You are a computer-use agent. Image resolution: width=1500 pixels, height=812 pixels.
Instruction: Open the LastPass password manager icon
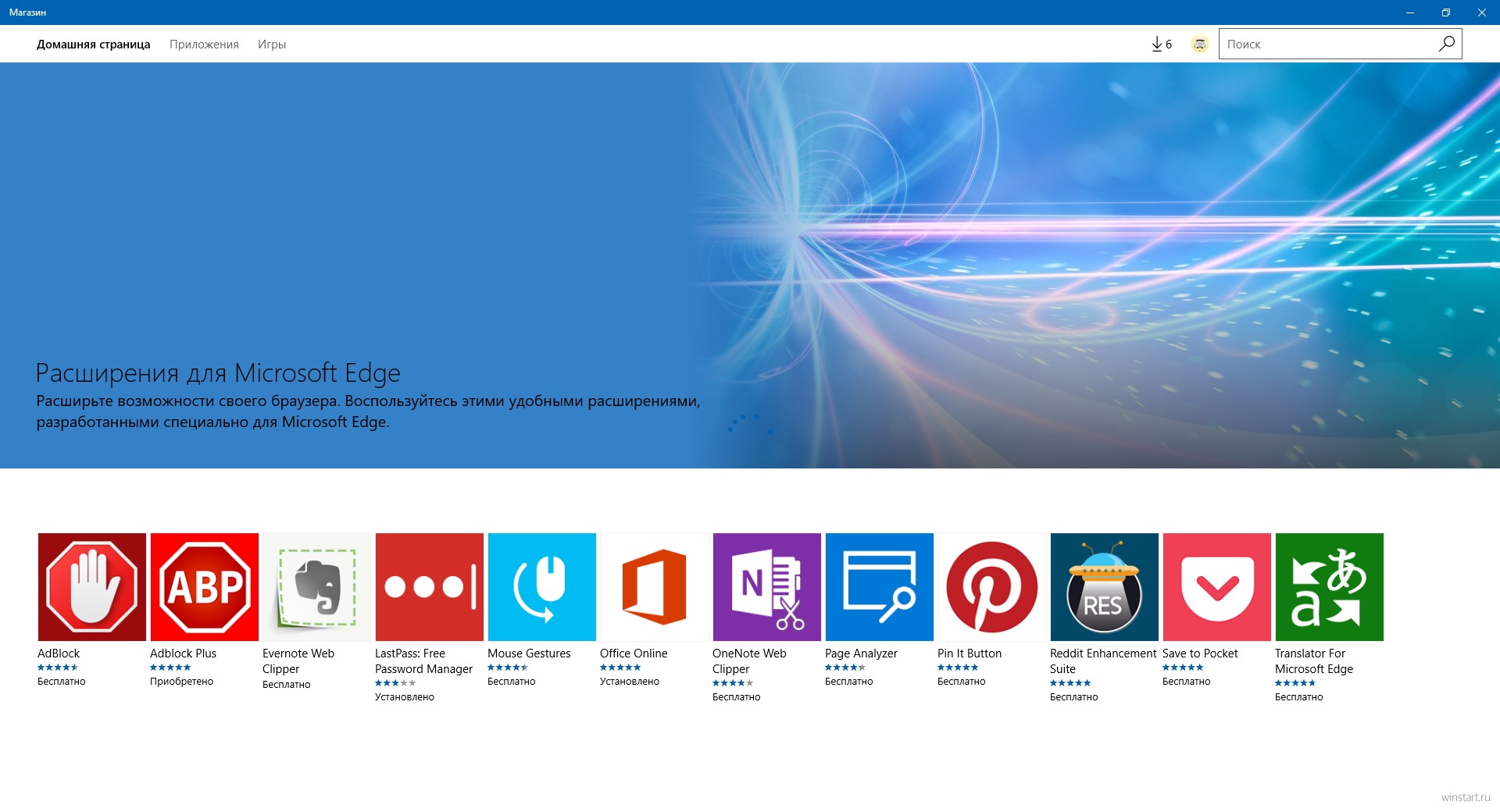click(x=429, y=587)
